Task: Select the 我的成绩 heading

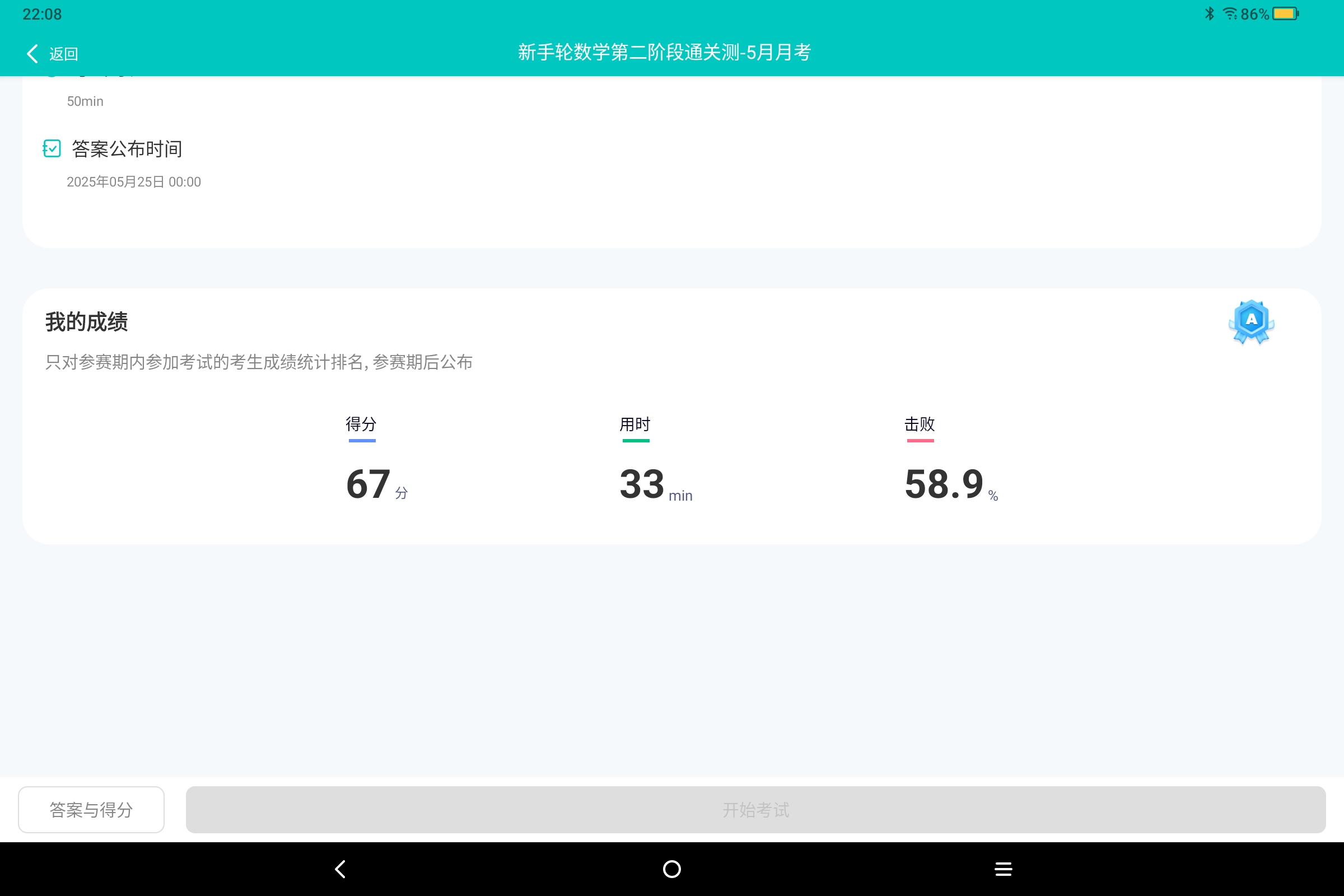Action: (x=86, y=321)
